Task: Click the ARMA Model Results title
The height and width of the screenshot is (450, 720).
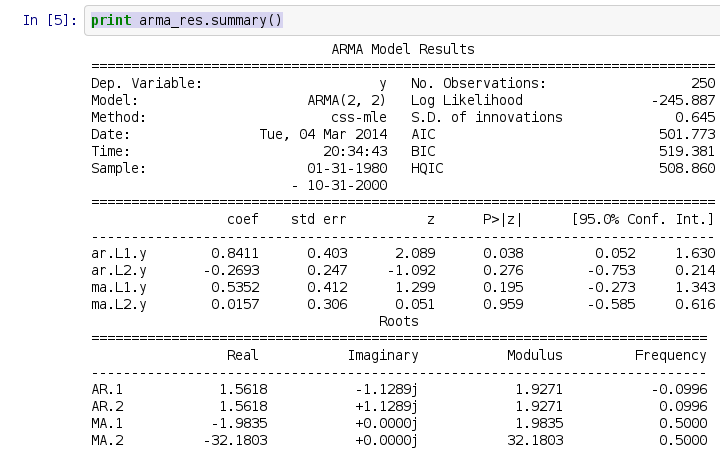Action: click(402, 49)
